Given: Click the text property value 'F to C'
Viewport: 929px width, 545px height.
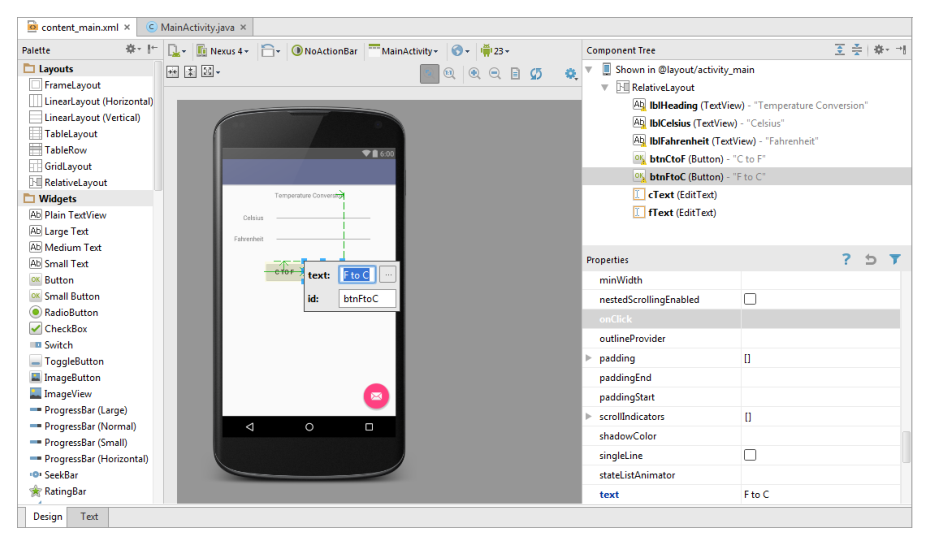Looking at the screenshot, I should click(x=821, y=494).
